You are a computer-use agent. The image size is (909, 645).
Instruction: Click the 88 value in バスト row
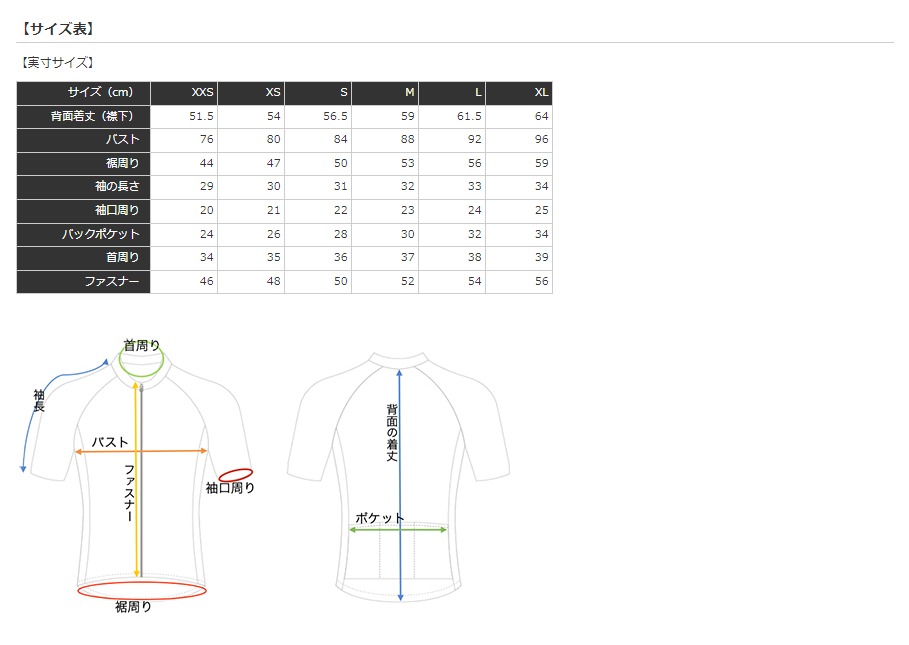pos(408,140)
